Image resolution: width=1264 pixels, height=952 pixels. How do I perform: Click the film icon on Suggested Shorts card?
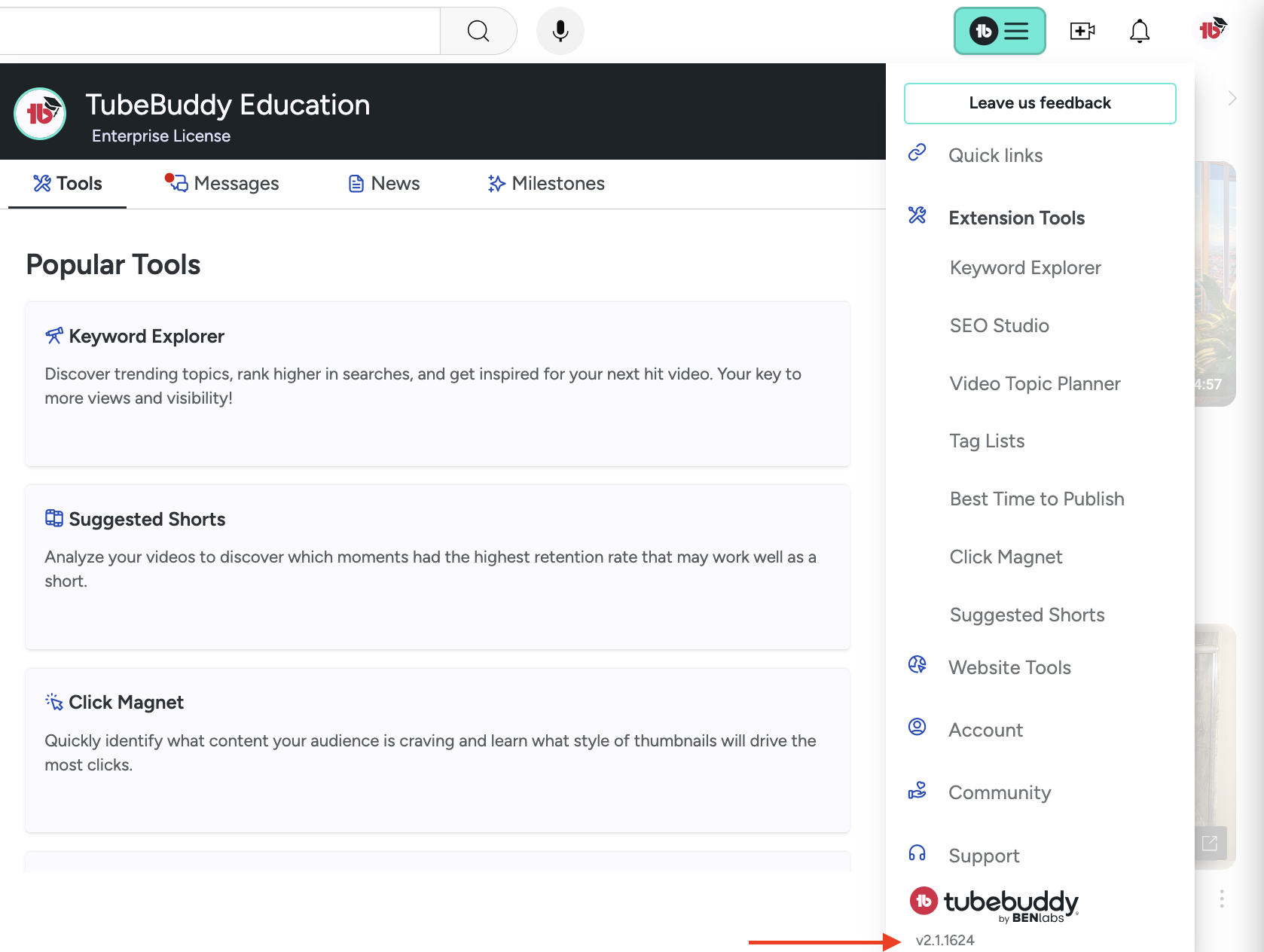point(54,518)
